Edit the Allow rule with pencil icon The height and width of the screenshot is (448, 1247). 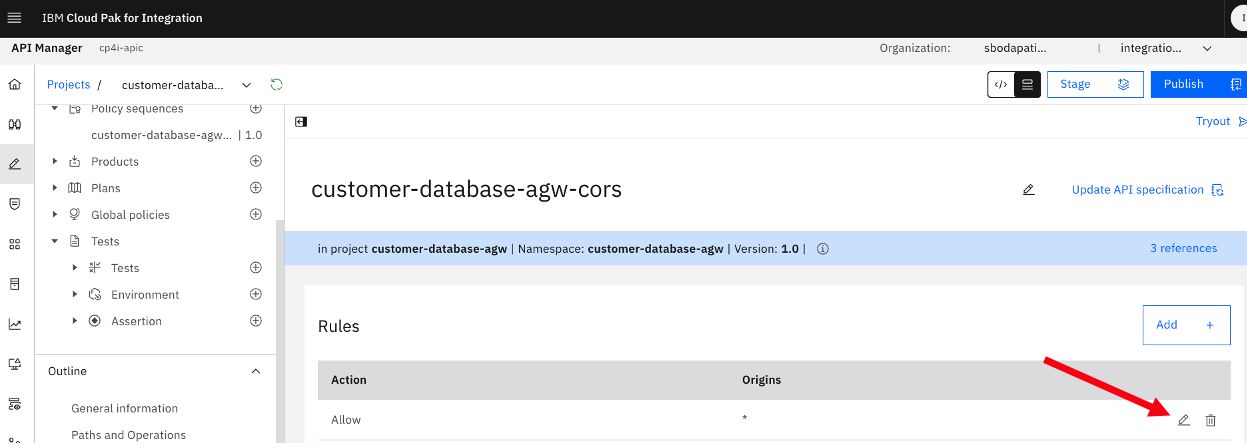tap(1184, 420)
